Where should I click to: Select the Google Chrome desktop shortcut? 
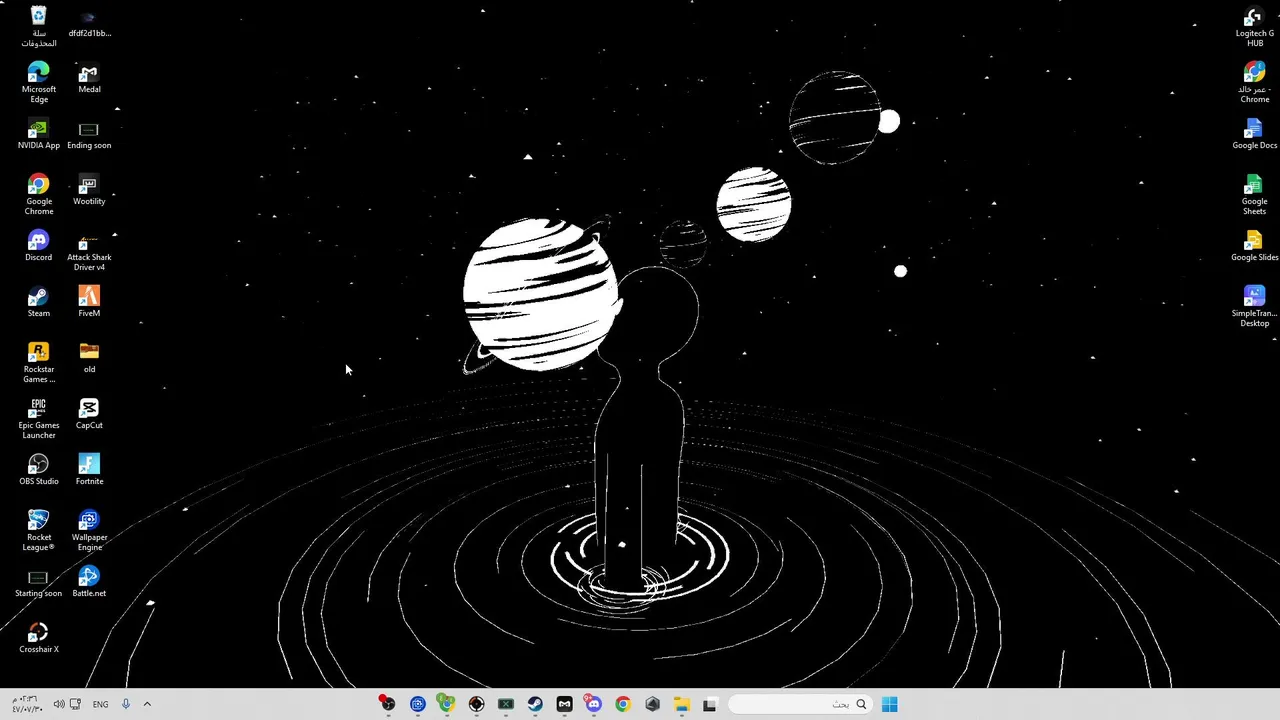pos(38,194)
